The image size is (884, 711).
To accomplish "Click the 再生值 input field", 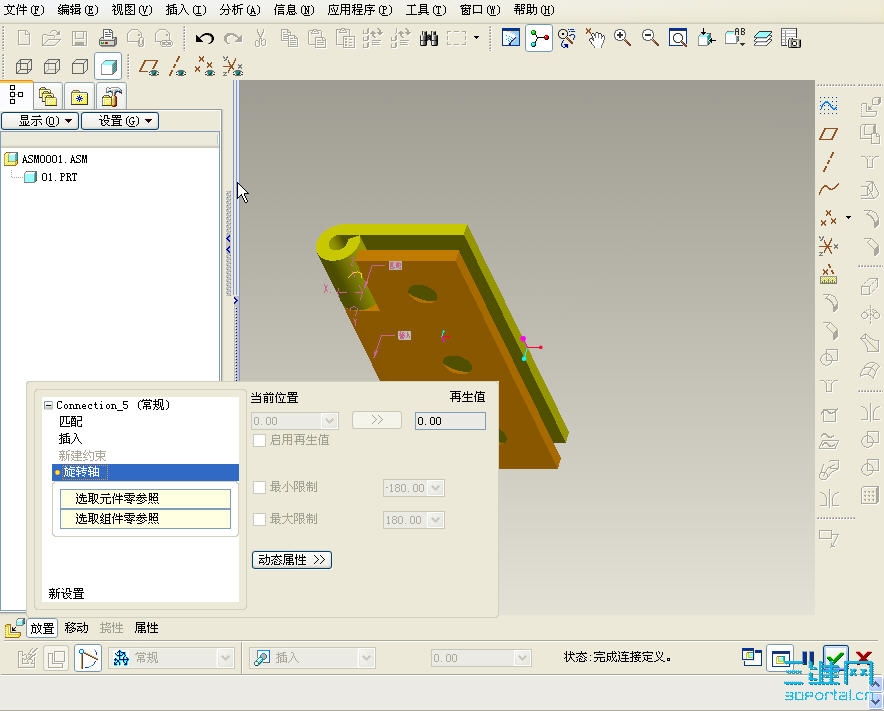I will pyautogui.click(x=450, y=421).
